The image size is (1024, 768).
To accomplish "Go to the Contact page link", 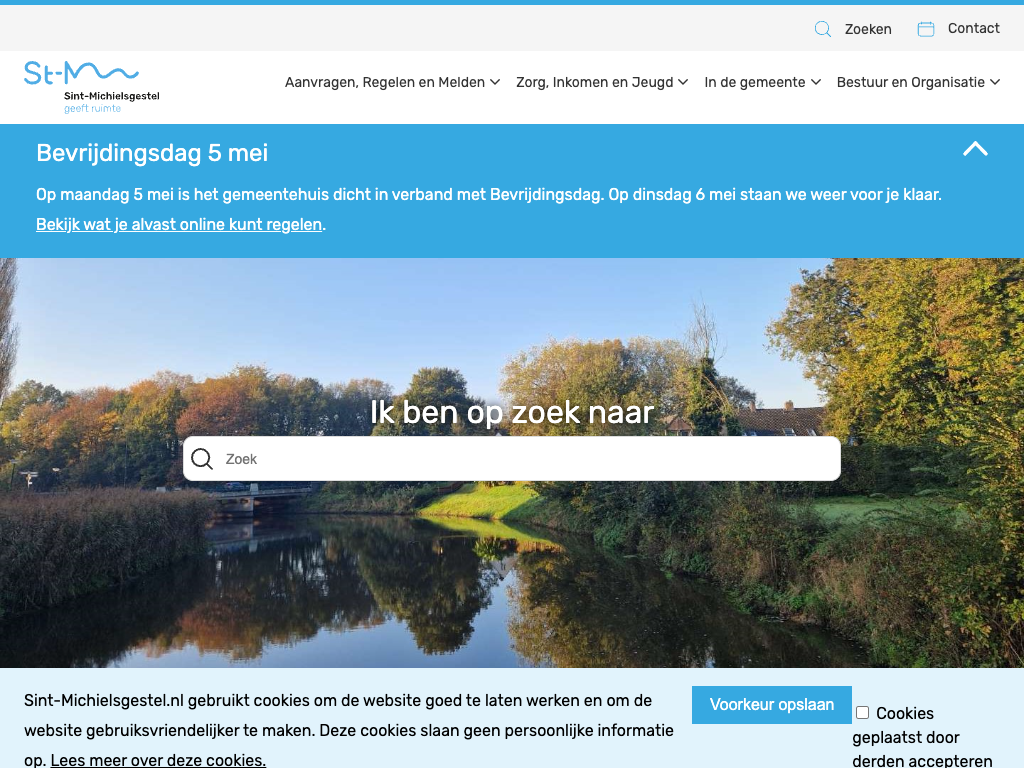I will coord(973,28).
